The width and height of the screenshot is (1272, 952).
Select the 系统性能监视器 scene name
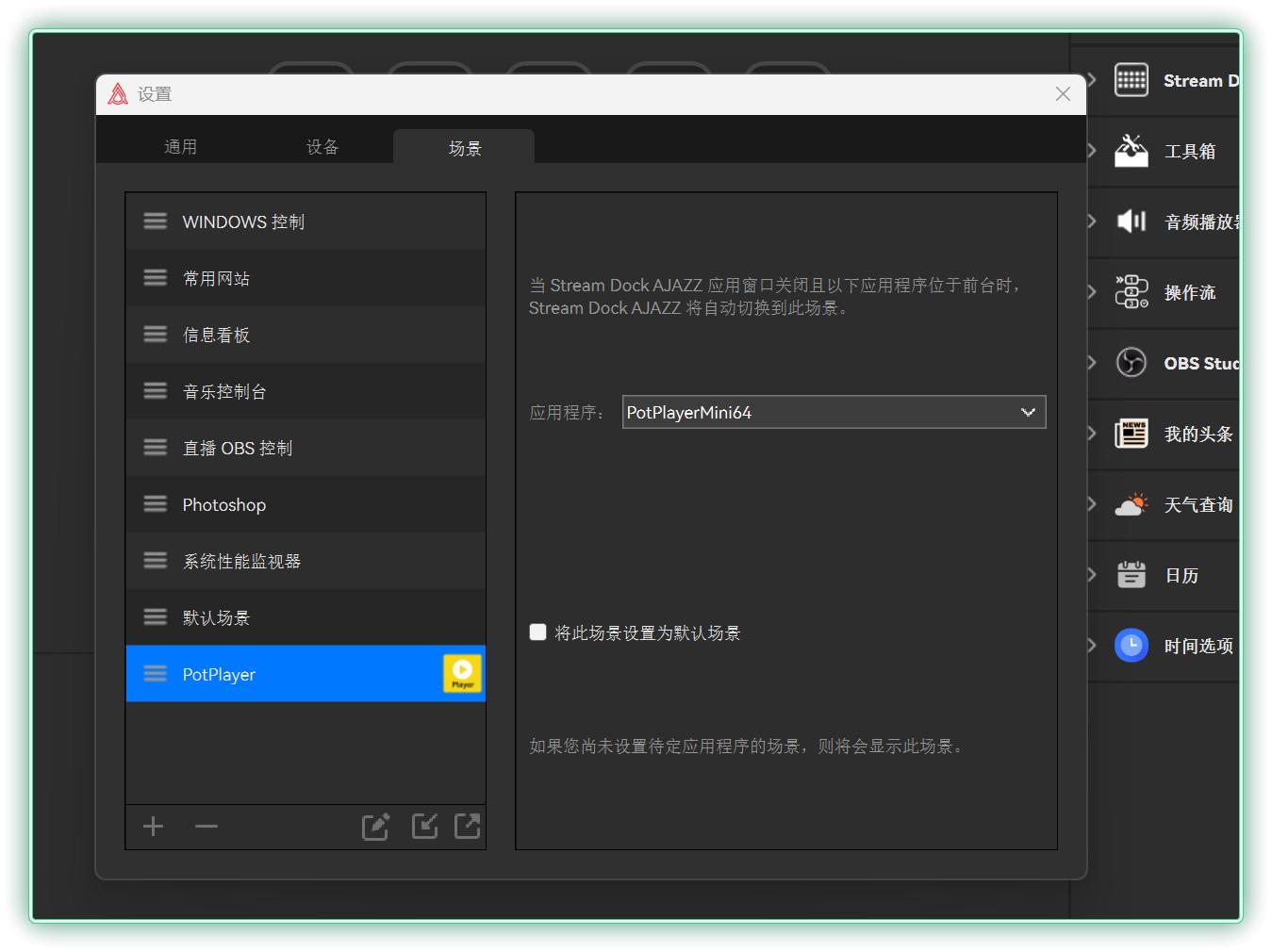coord(241,561)
